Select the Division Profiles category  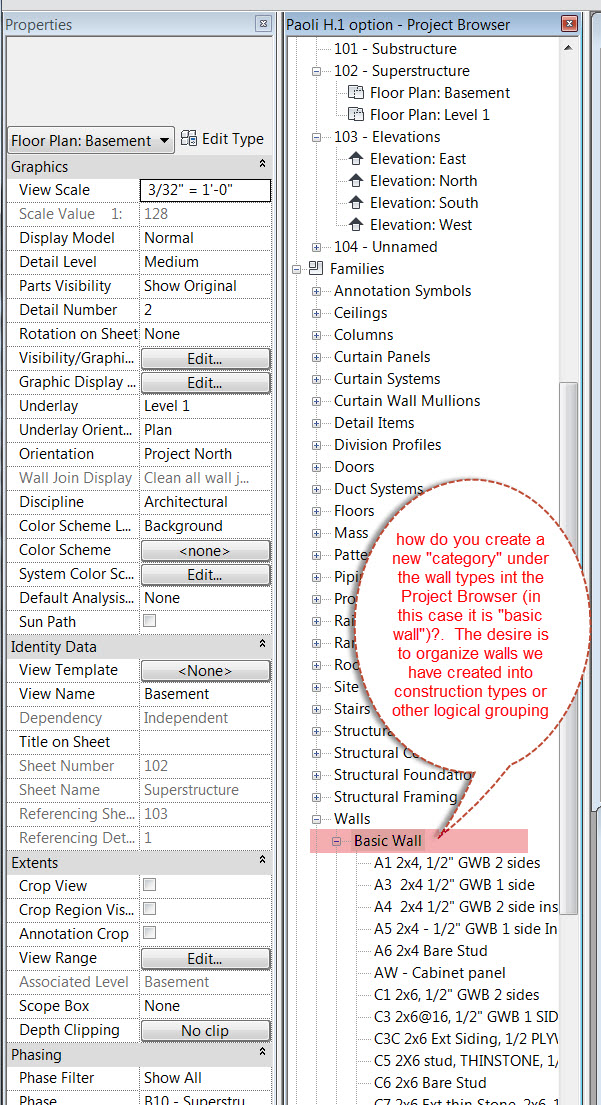click(x=388, y=445)
